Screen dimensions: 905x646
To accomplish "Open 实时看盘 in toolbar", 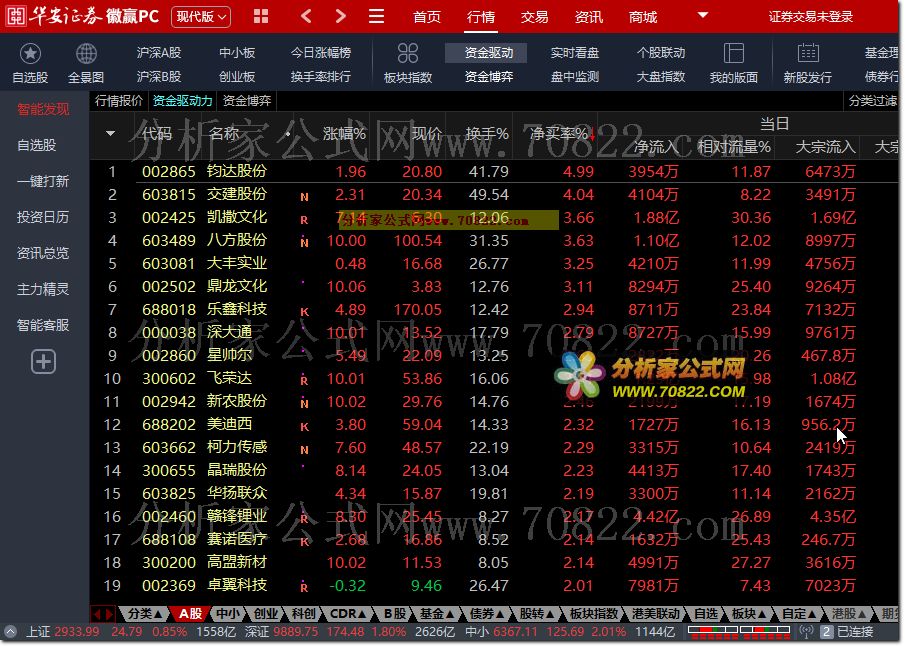I will 575,53.
